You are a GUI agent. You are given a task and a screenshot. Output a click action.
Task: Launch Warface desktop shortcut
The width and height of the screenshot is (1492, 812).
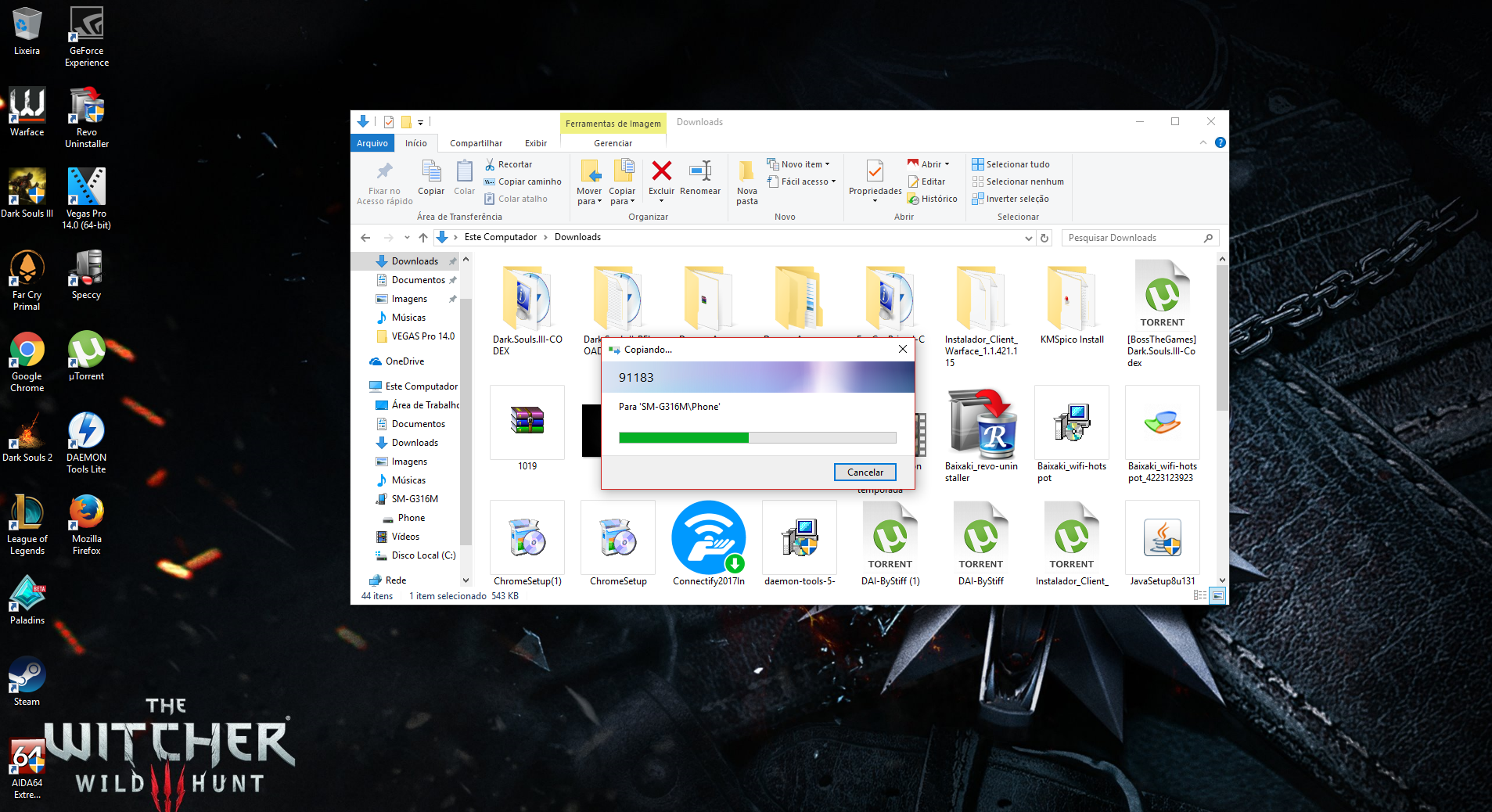27,112
